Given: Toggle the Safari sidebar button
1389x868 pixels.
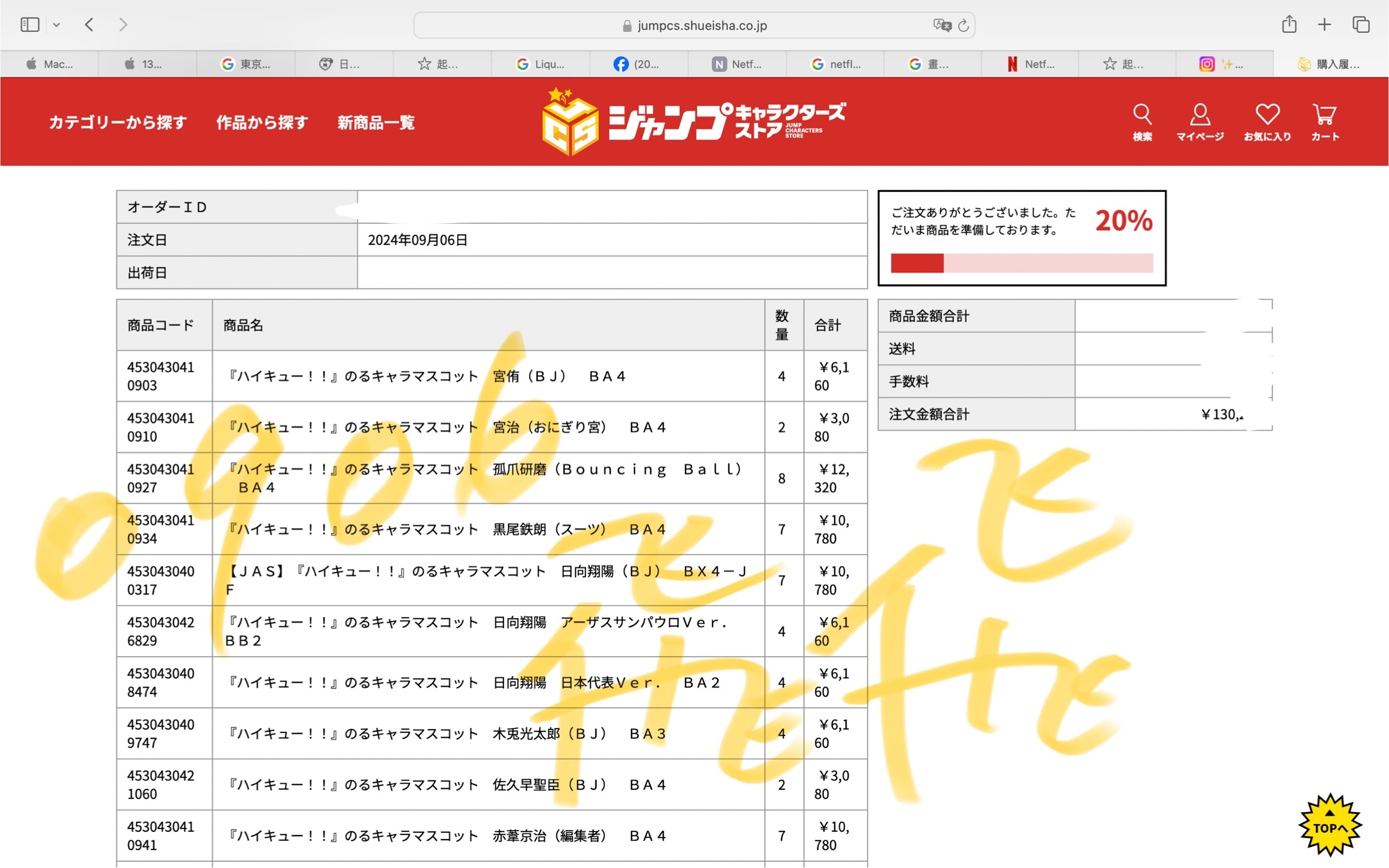Looking at the screenshot, I should (29, 25).
